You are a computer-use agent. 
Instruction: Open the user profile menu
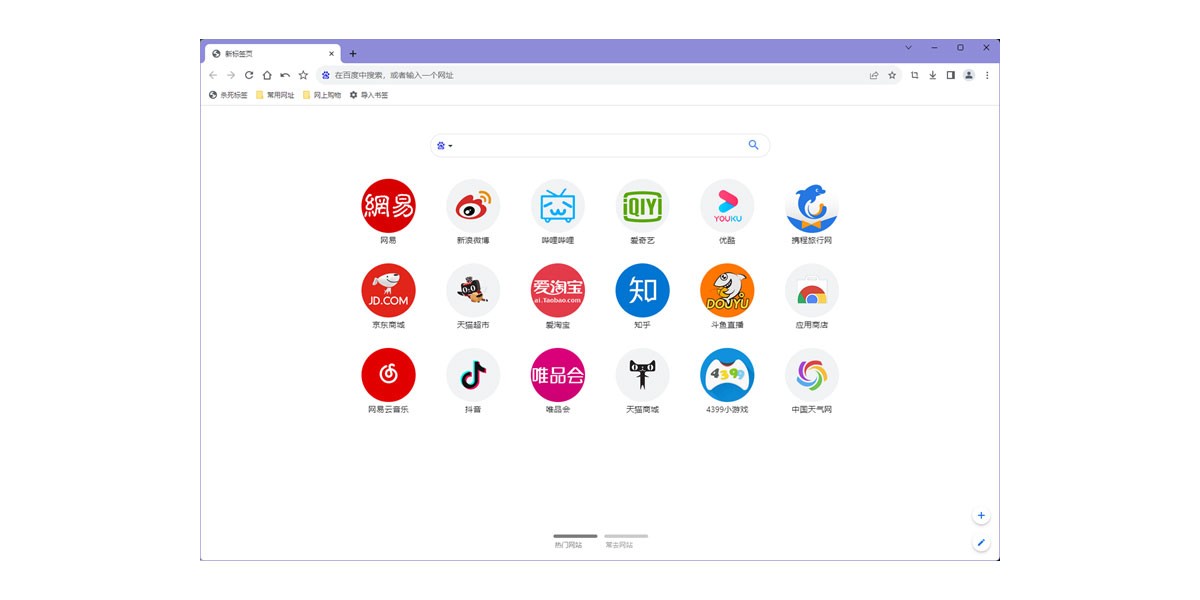click(x=969, y=75)
